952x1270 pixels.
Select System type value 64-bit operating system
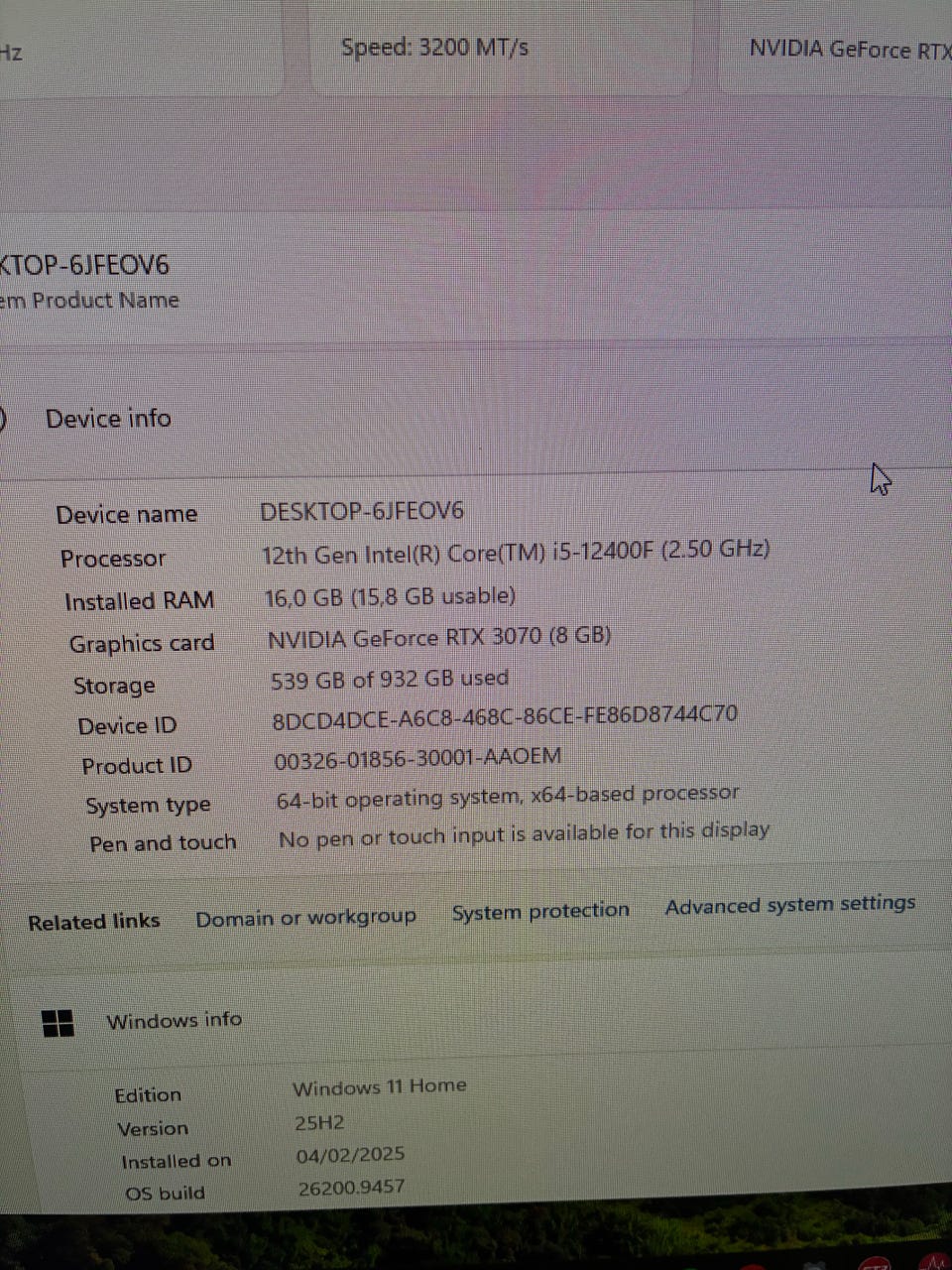pos(508,796)
